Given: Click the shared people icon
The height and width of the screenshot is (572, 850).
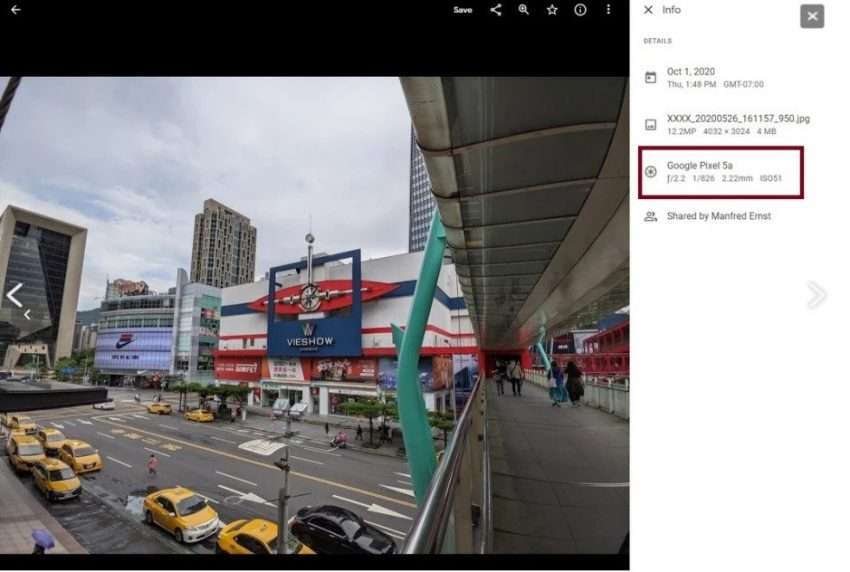Looking at the screenshot, I should coord(651,216).
